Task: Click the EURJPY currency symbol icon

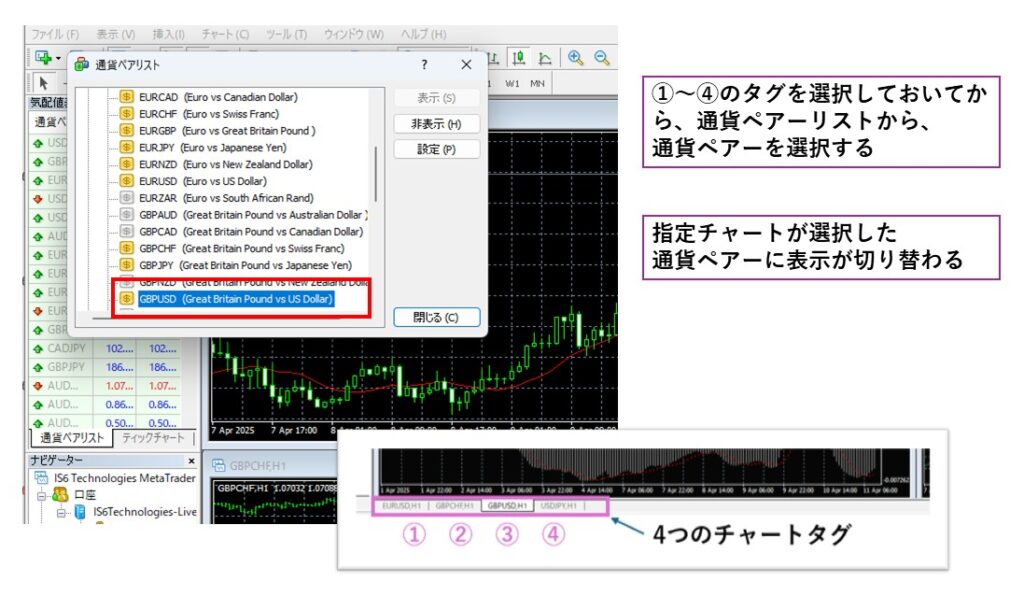Action: [x=127, y=147]
